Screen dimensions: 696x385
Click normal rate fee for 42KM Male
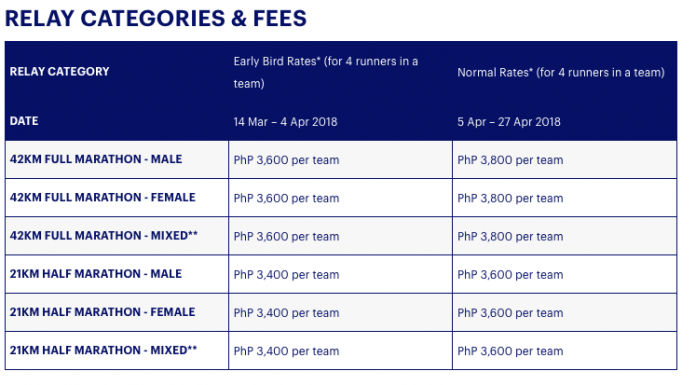pos(510,160)
